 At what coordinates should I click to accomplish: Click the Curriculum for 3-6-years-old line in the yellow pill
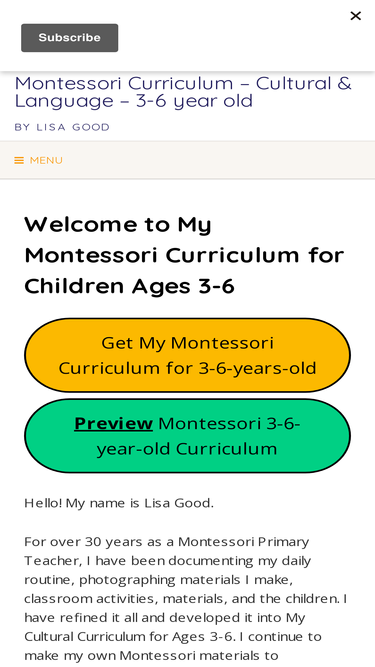(x=188, y=368)
